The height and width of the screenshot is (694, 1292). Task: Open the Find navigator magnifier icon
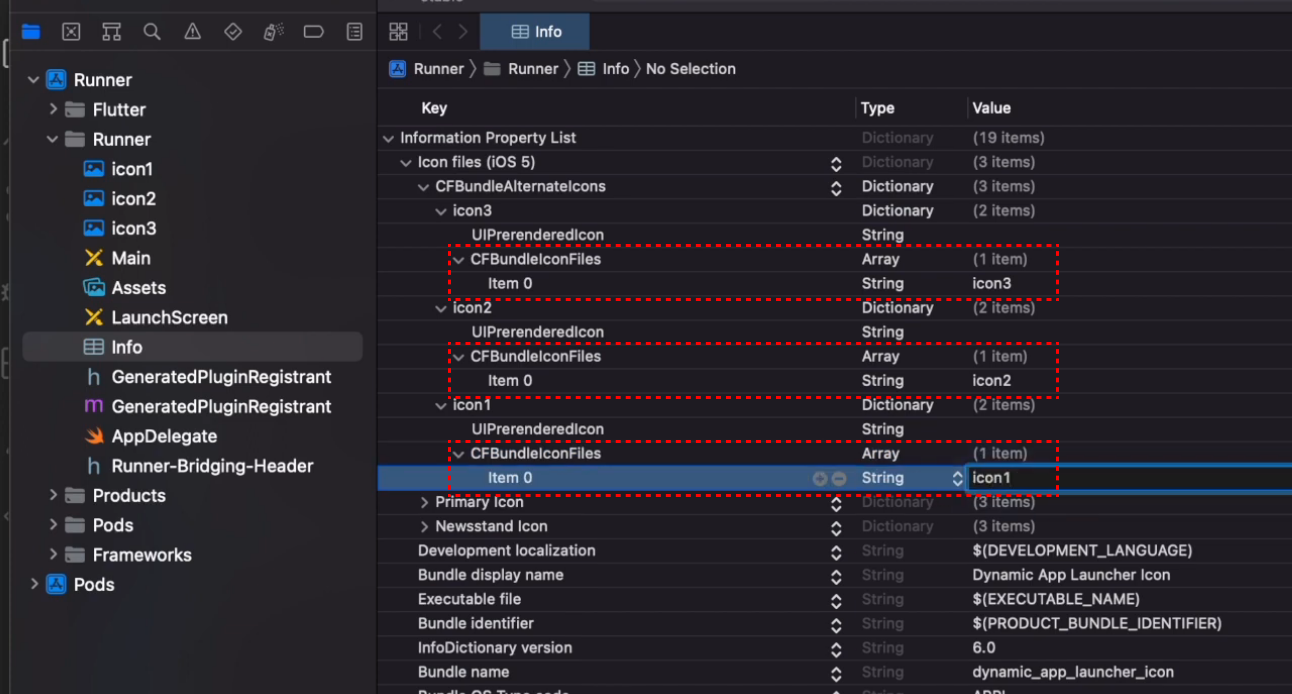[x=152, y=32]
